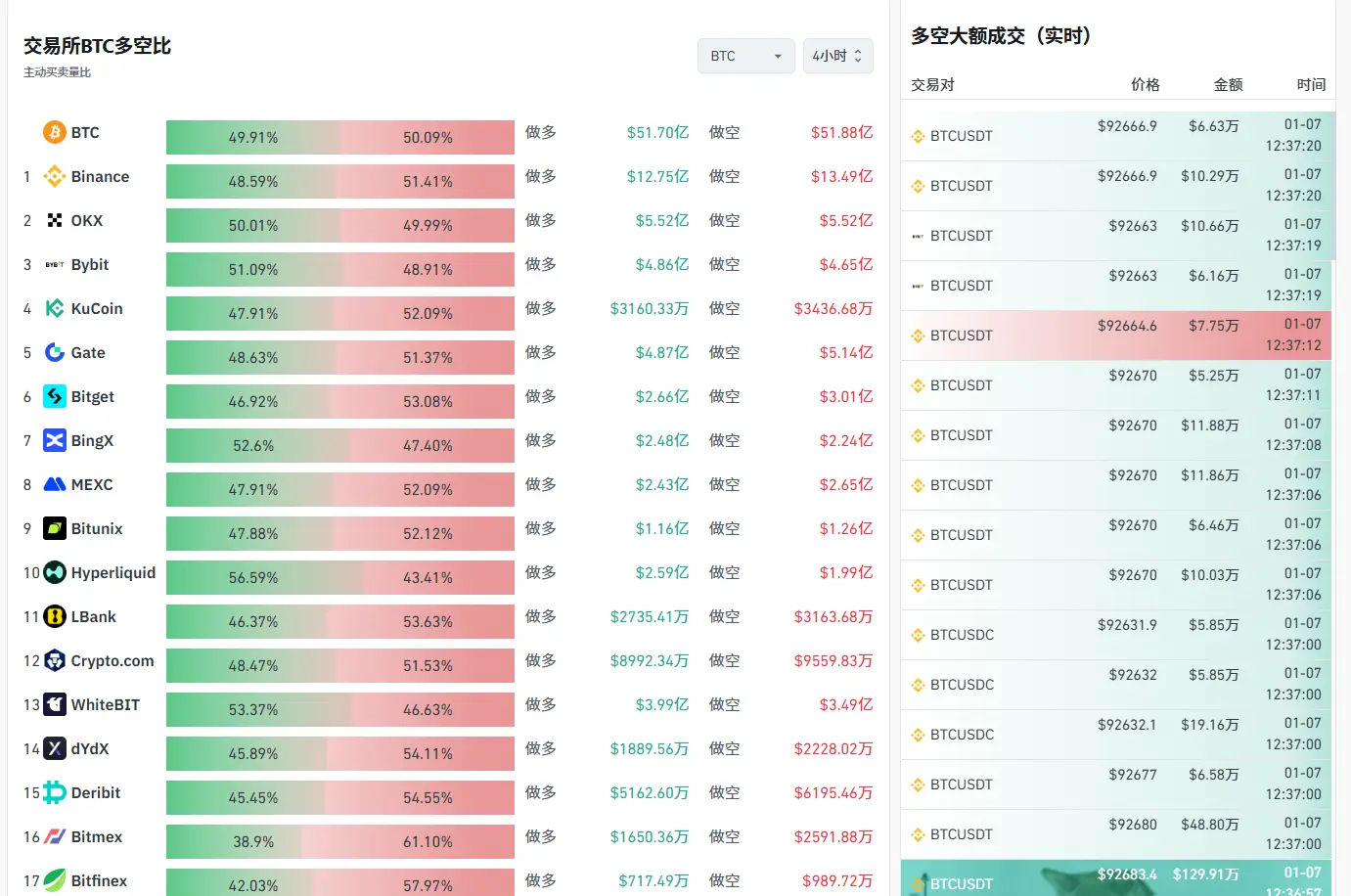
Task: Click Bybit short volume $4.65亿
Action: [846, 264]
